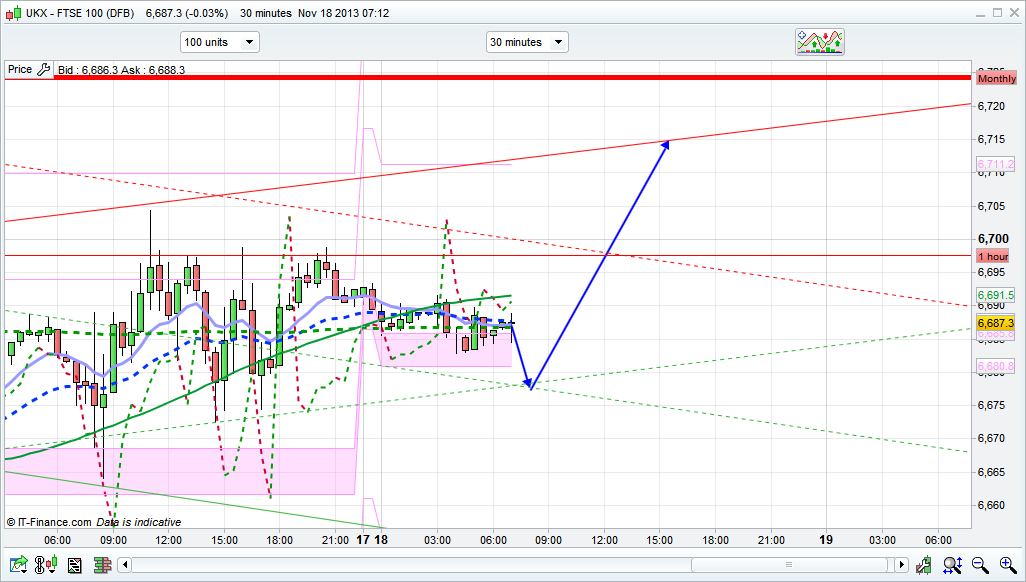Click the red-green horizontal bars icon

(x=101, y=566)
